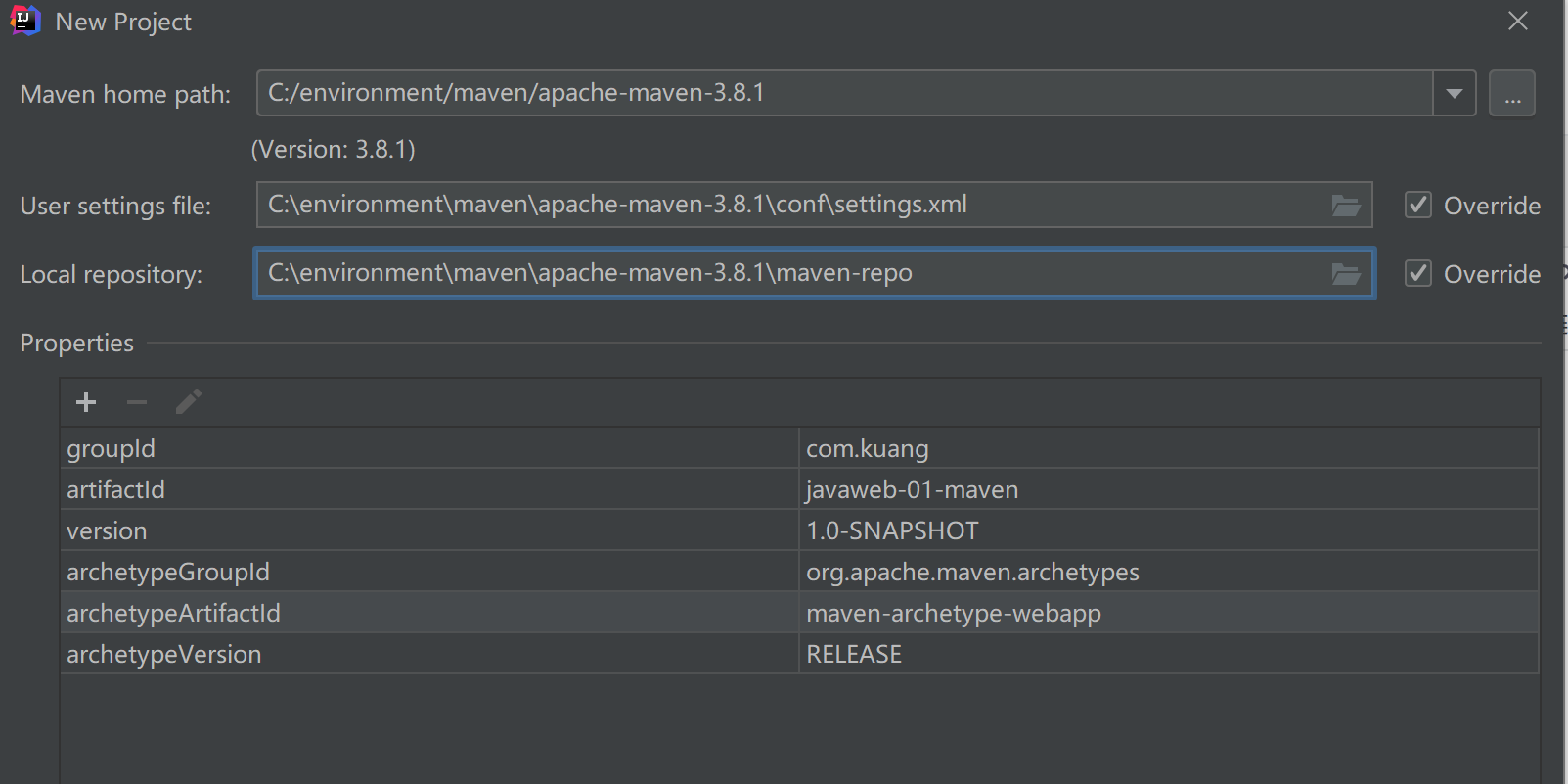This screenshot has width=1568, height=784.
Task: Click the edit property pencil icon
Action: click(x=188, y=402)
